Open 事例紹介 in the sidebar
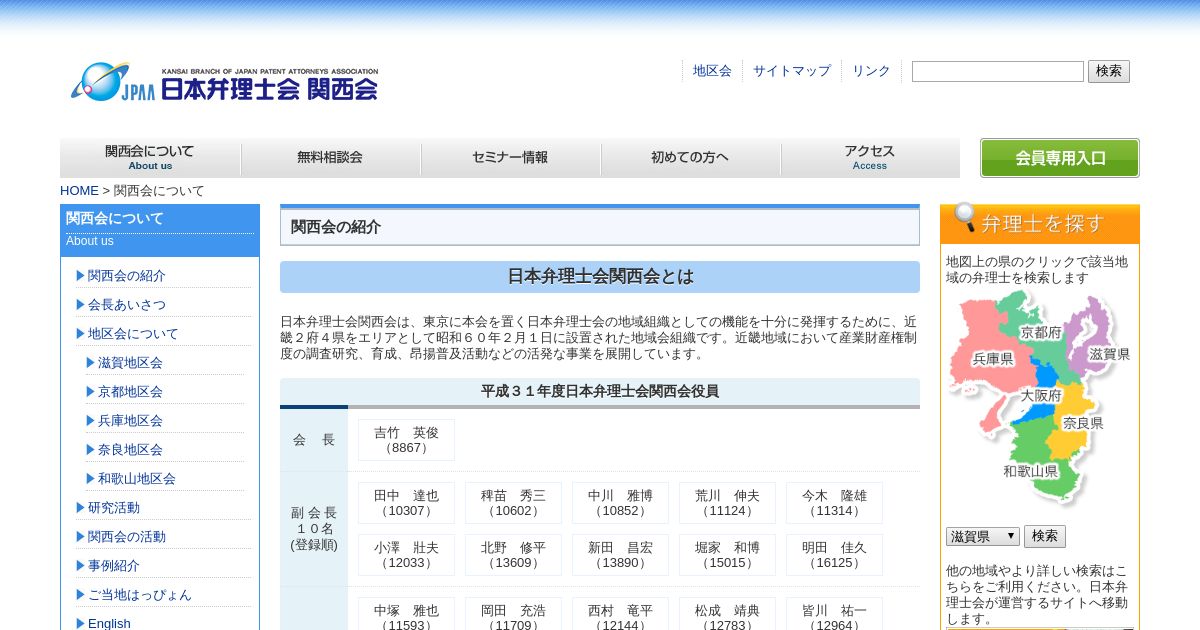This screenshot has width=1200, height=630. 113,565
